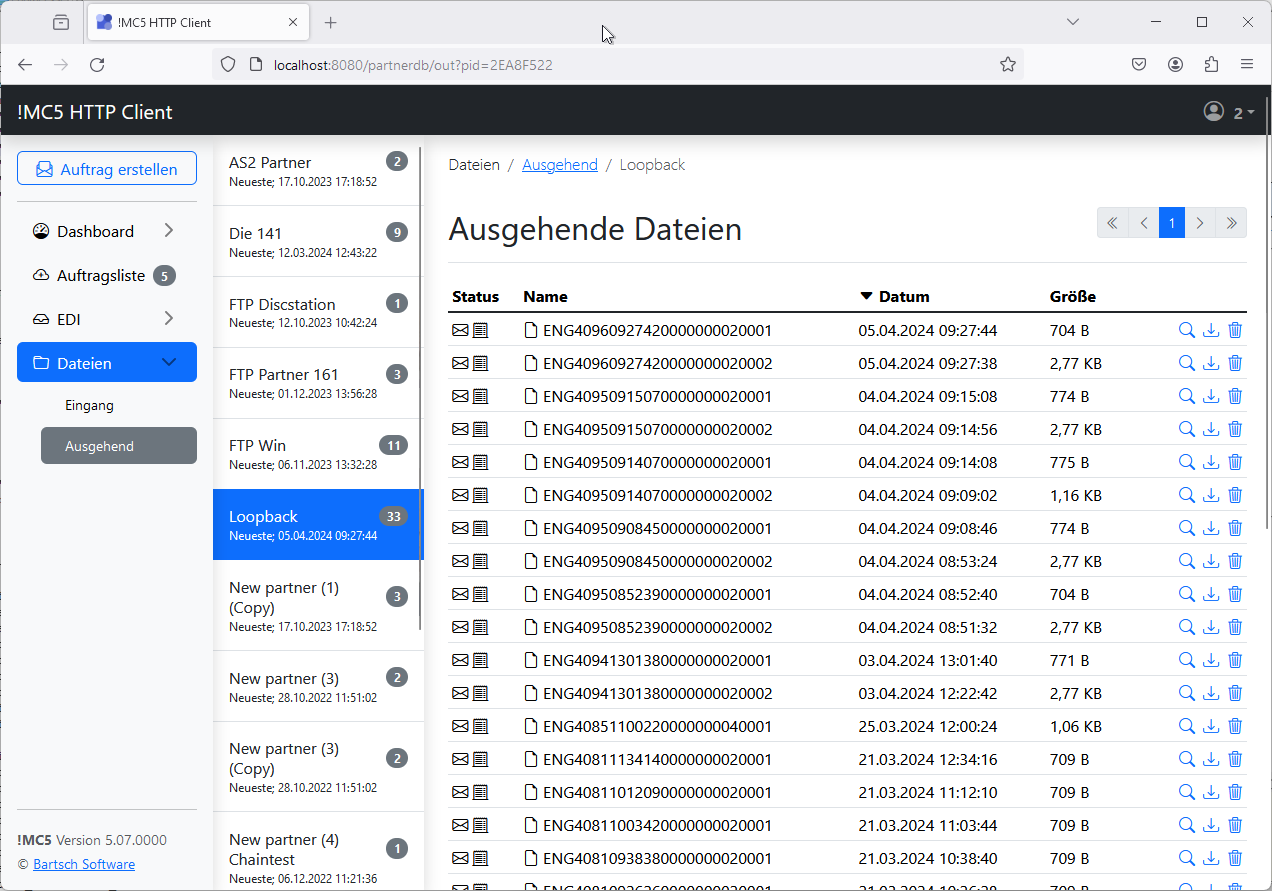Viewport: 1272px width, 891px height.
Task: Go to last page of results
Action: 1231,223
